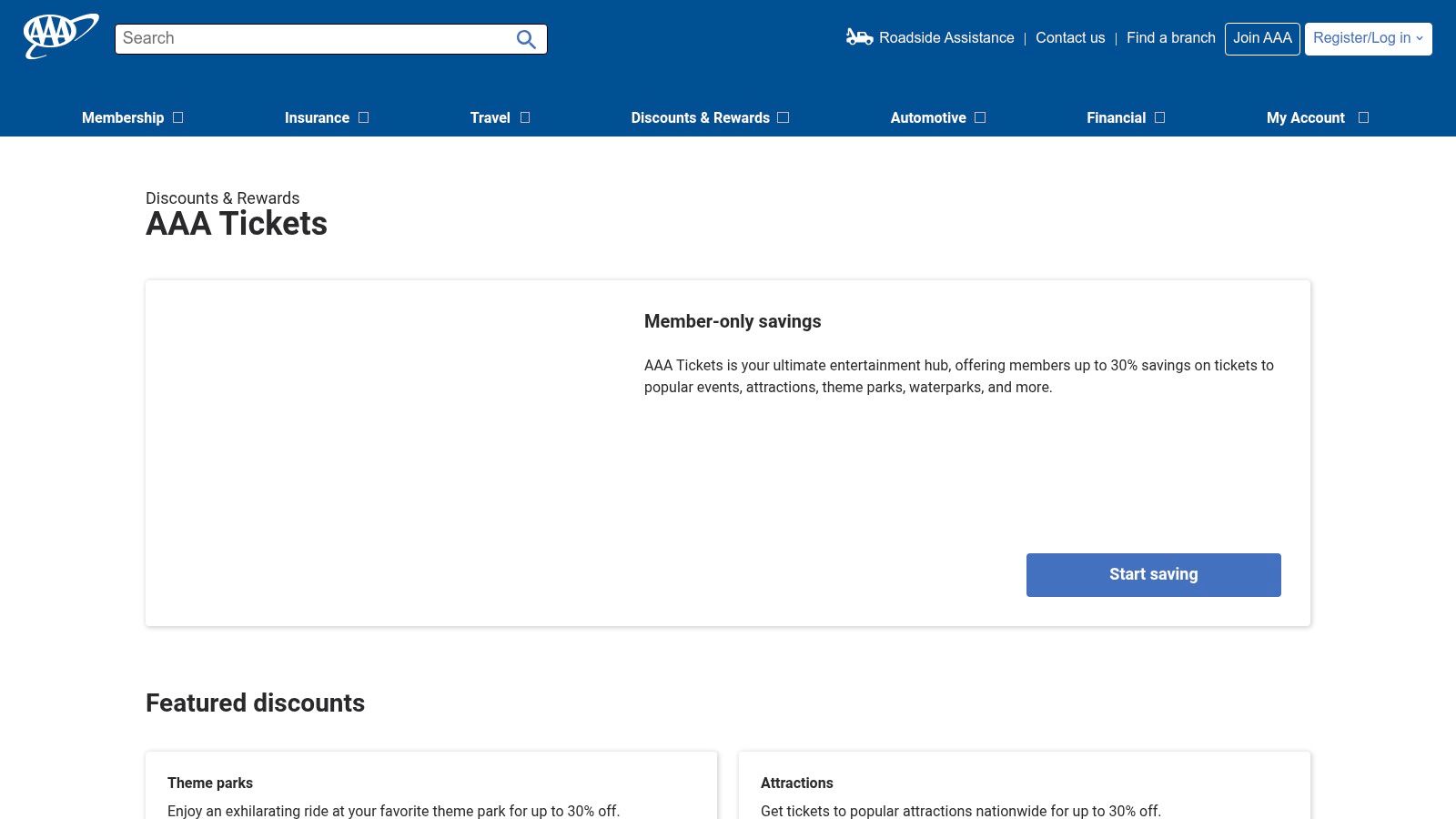Click the Featured discounts heading
This screenshot has width=1456, height=819.
(255, 703)
